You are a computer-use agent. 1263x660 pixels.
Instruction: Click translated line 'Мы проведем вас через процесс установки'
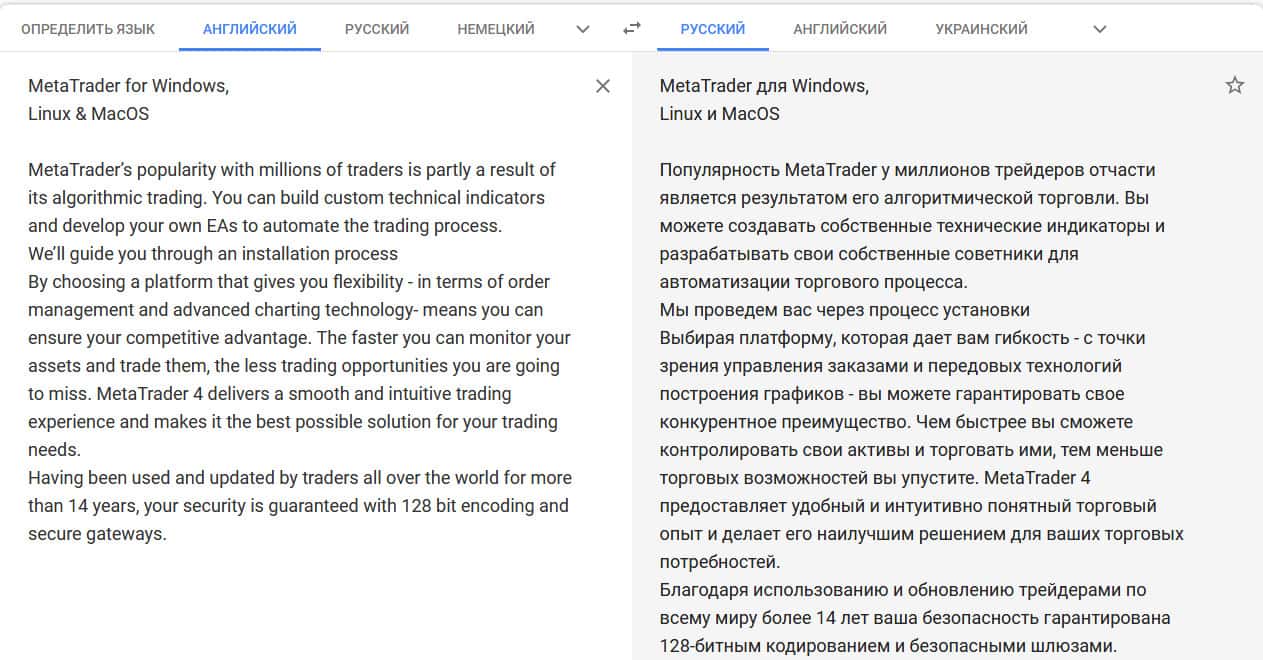click(x=845, y=310)
